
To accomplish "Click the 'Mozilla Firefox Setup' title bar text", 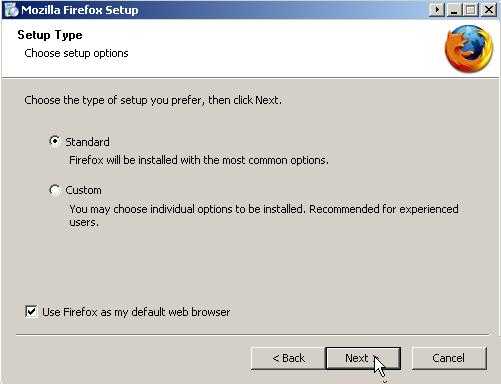I will 80,10.
